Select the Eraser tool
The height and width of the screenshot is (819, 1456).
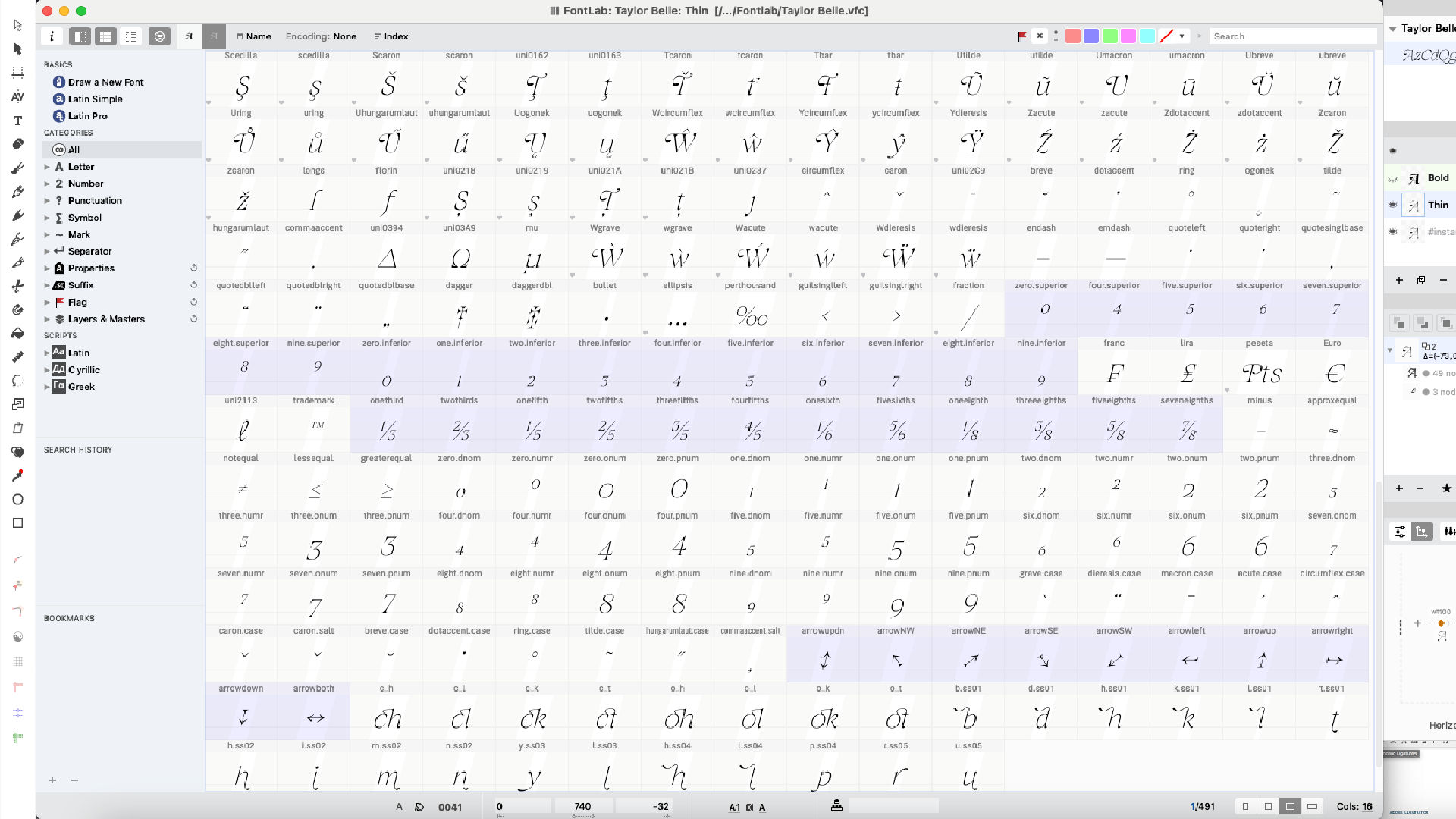pos(17,144)
